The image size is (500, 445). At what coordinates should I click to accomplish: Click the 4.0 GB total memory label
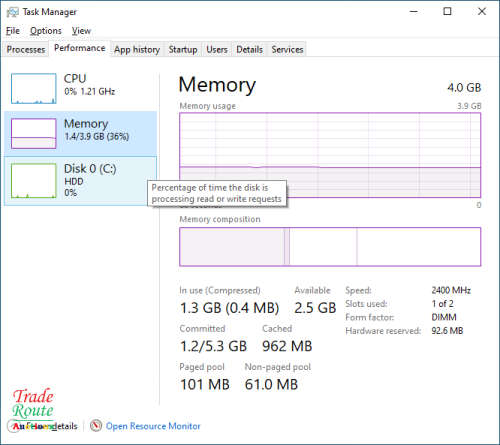coord(464,88)
